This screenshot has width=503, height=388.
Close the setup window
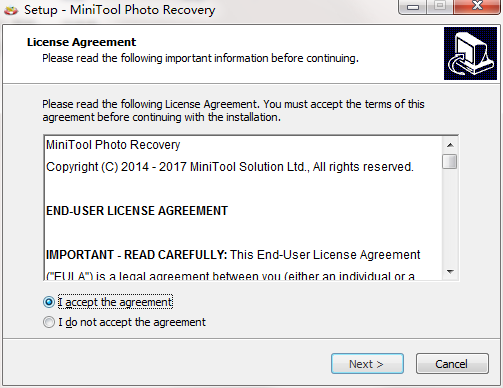[477, 6]
